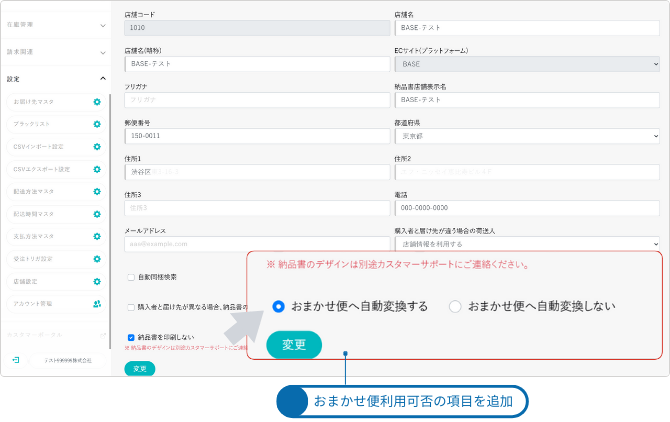The image size is (670, 422).
Task: Uncheck the 納品書を印刷しない checkbox
Action: point(131,337)
